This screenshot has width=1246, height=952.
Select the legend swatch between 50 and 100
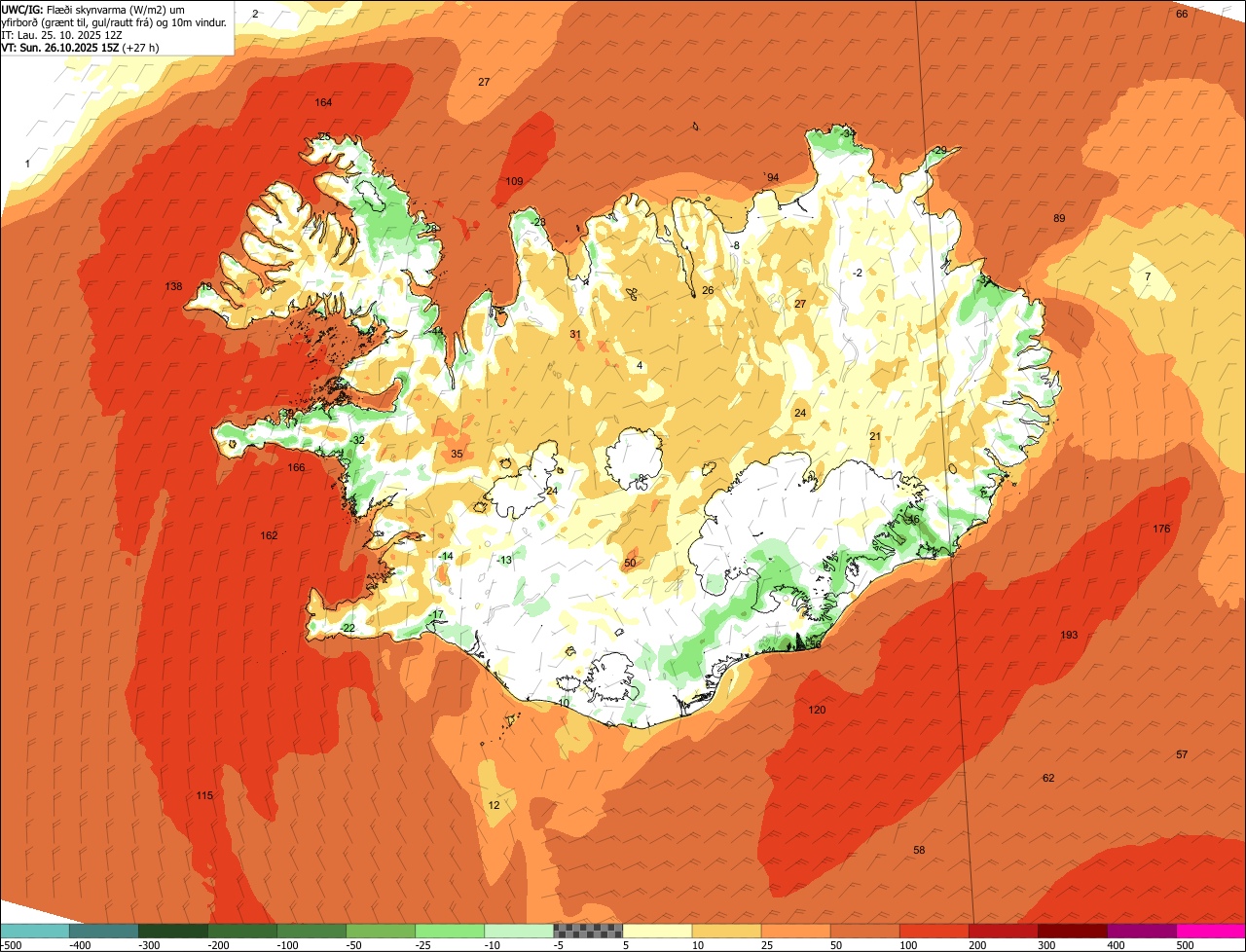click(864, 931)
